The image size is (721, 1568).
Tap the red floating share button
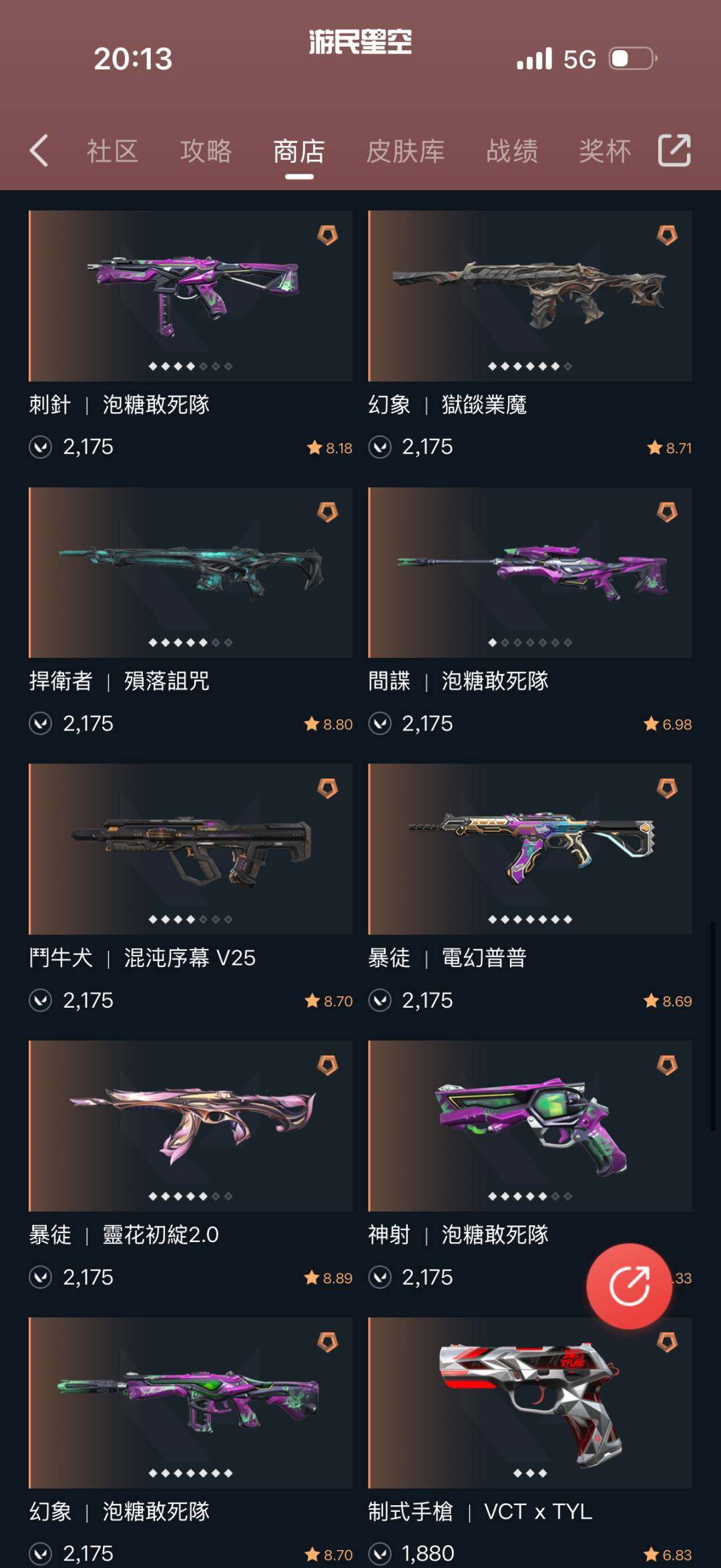pos(629,1286)
